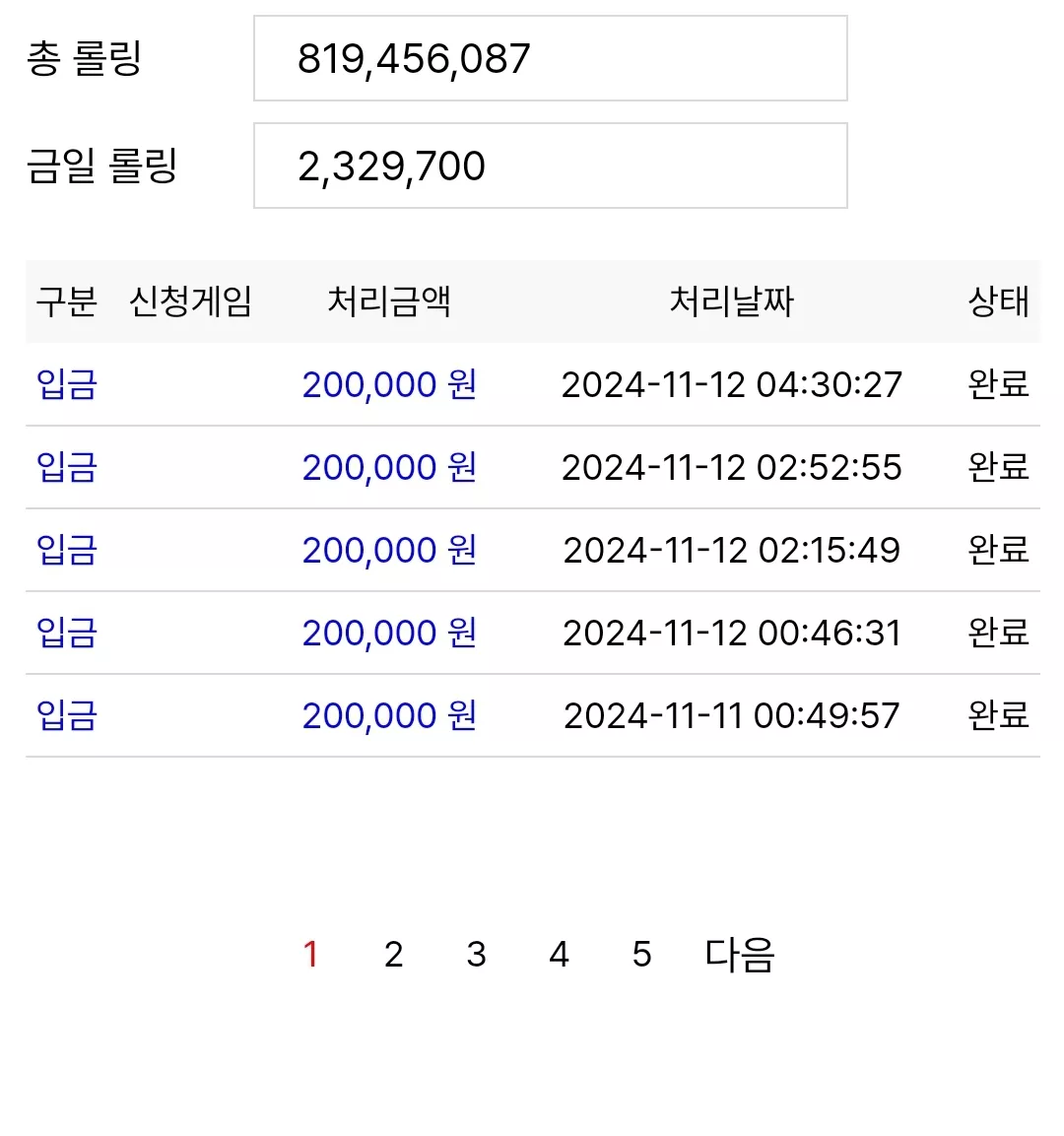Click the 금일 롤링 input field
Image resolution: width=1064 pixels, height=1136 pixels.
551,166
